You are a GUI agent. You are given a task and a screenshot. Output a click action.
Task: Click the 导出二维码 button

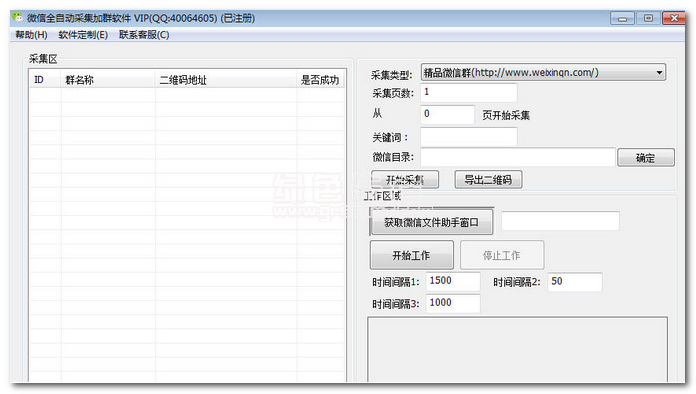[x=488, y=180]
